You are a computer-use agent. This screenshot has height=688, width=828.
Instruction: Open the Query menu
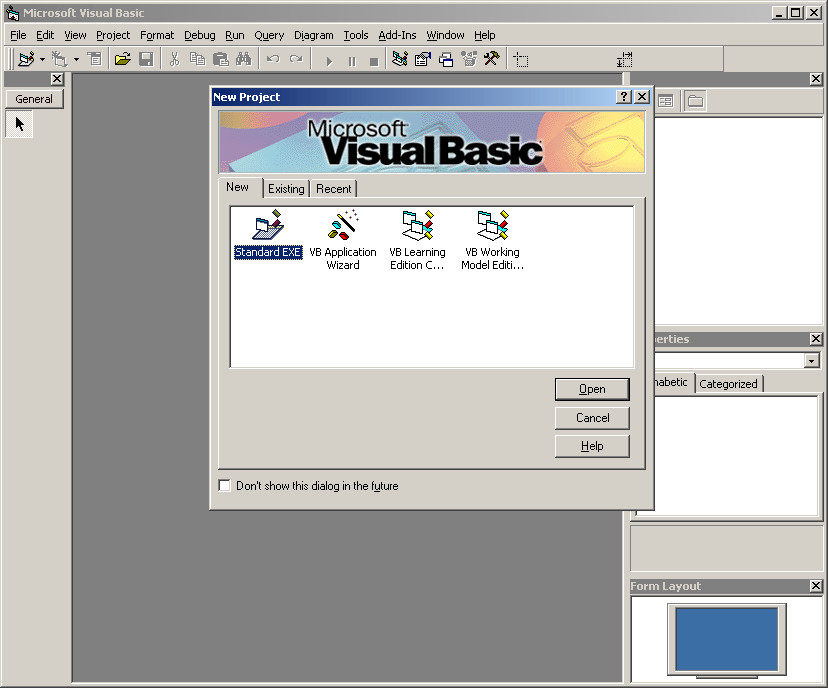tap(269, 35)
